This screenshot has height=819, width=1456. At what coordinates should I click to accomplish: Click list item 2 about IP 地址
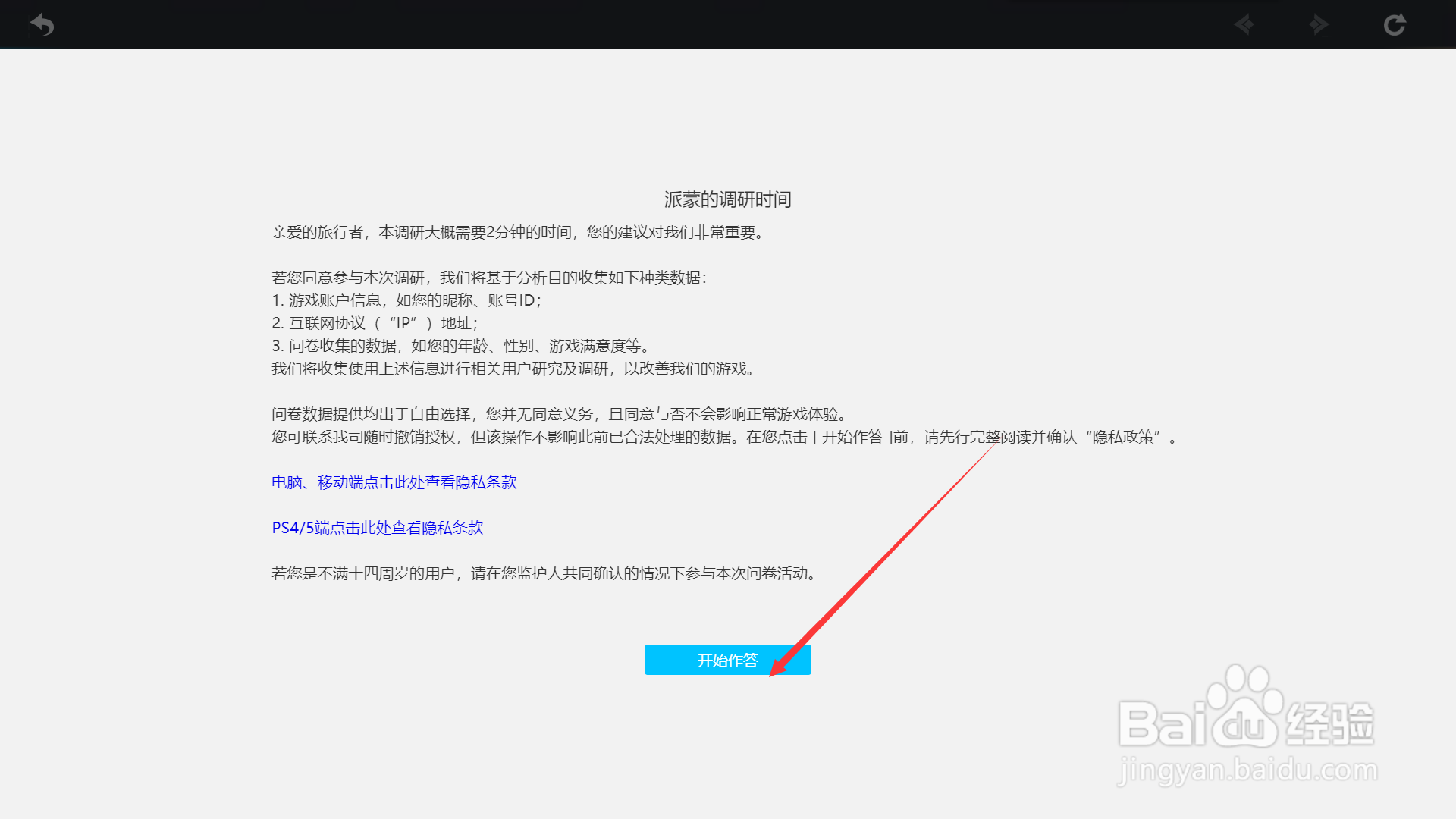(375, 323)
